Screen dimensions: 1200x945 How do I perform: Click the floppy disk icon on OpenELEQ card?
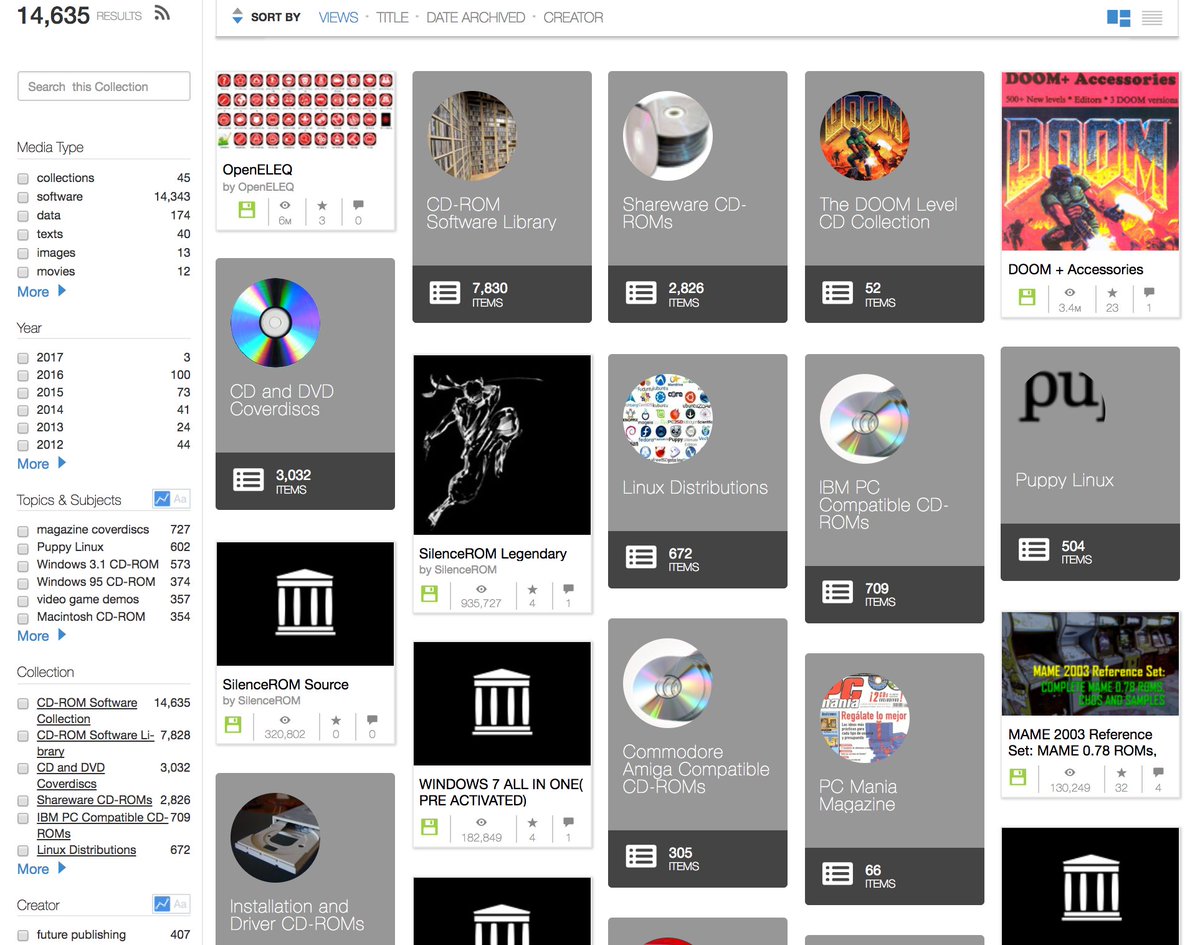247,210
